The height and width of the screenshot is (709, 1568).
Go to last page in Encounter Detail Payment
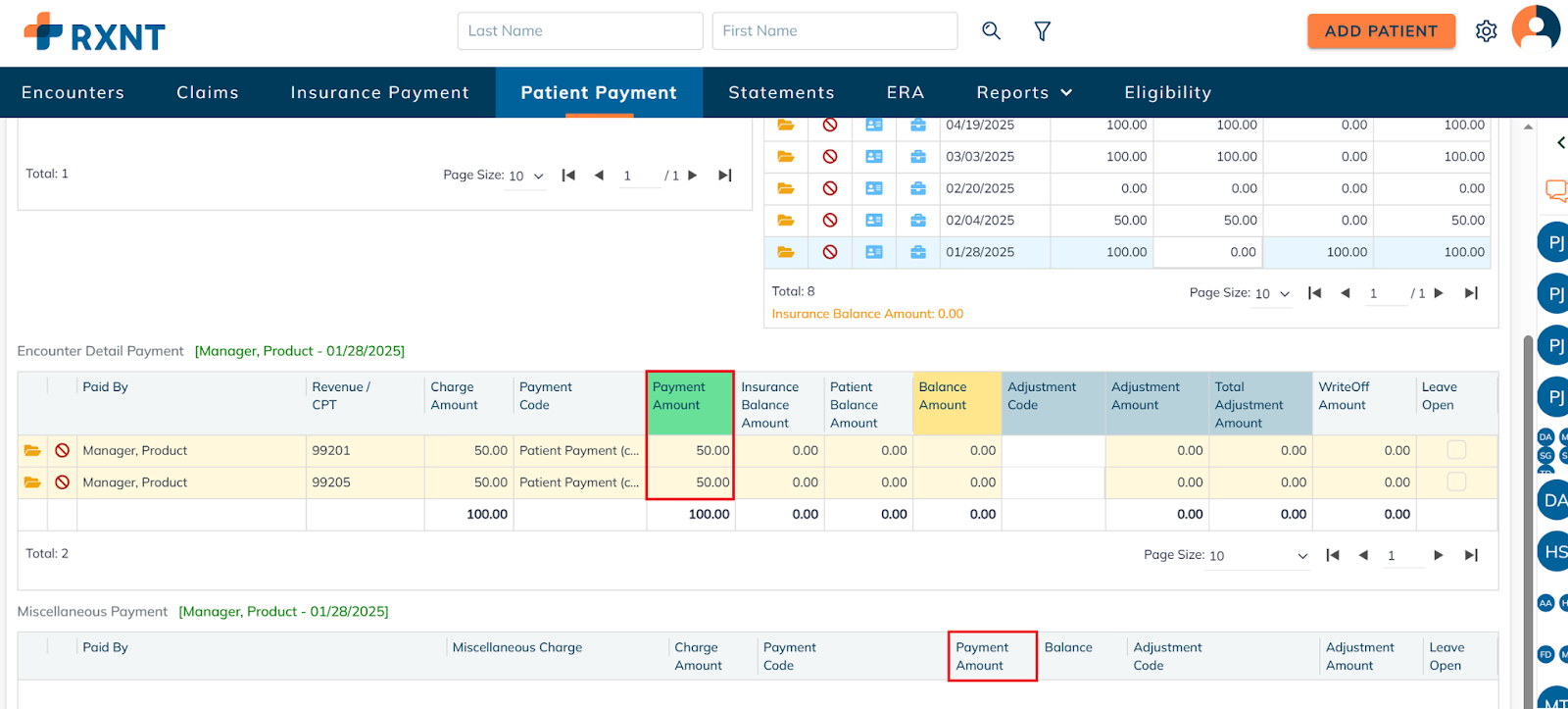(1471, 555)
